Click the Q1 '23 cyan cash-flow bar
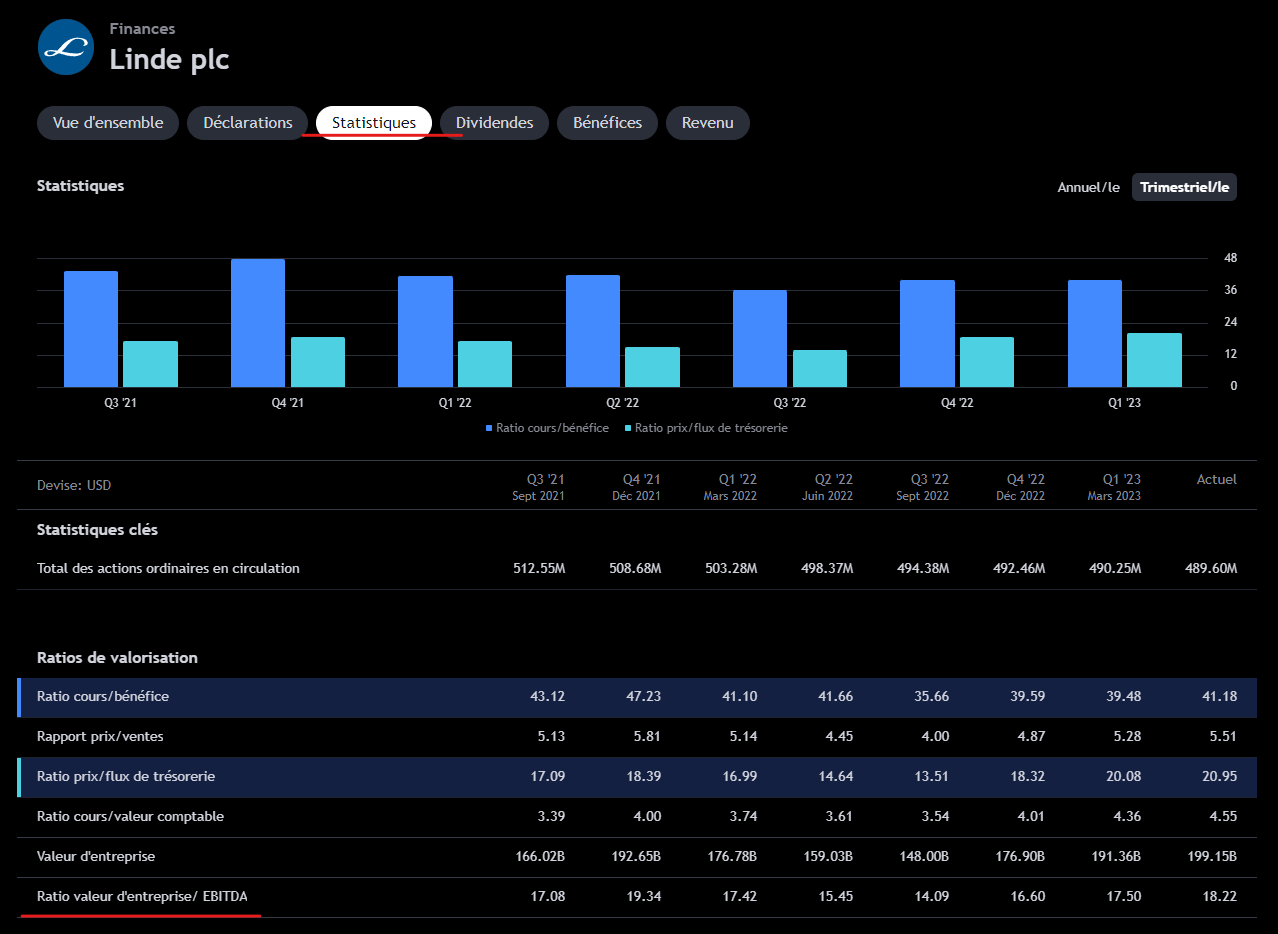 1154,360
